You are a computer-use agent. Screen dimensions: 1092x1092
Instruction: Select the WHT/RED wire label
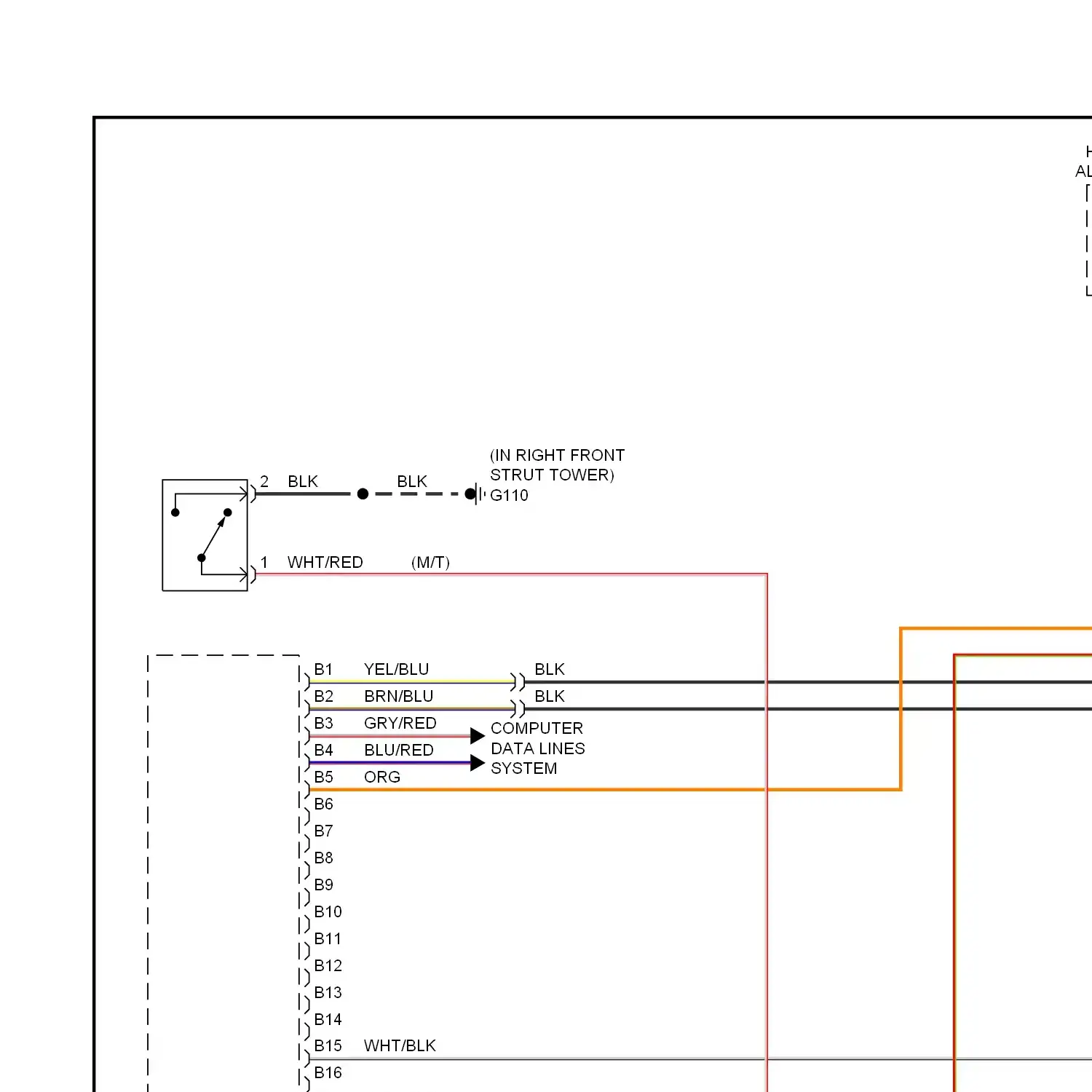[325, 562]
